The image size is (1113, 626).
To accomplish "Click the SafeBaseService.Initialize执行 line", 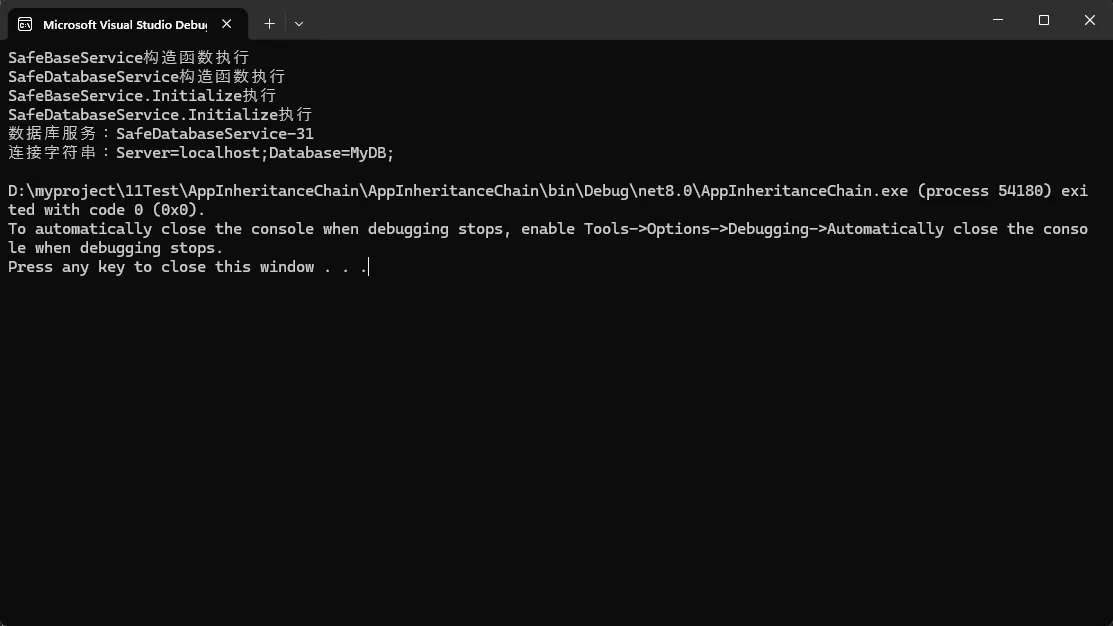I will (142, 96).
